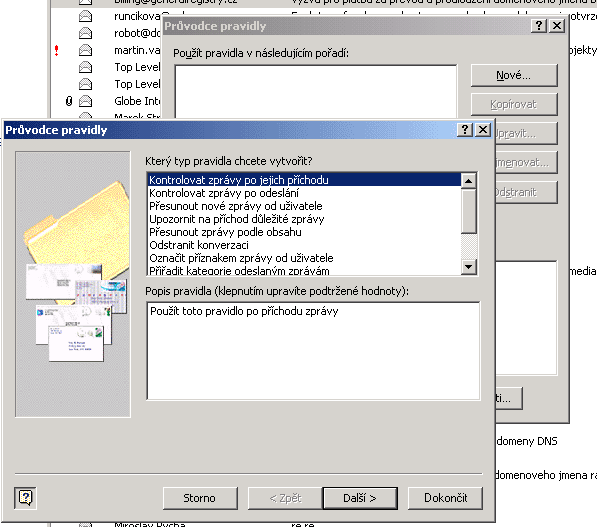Click the envelope icon beside Globe Int message

(85, 101)
